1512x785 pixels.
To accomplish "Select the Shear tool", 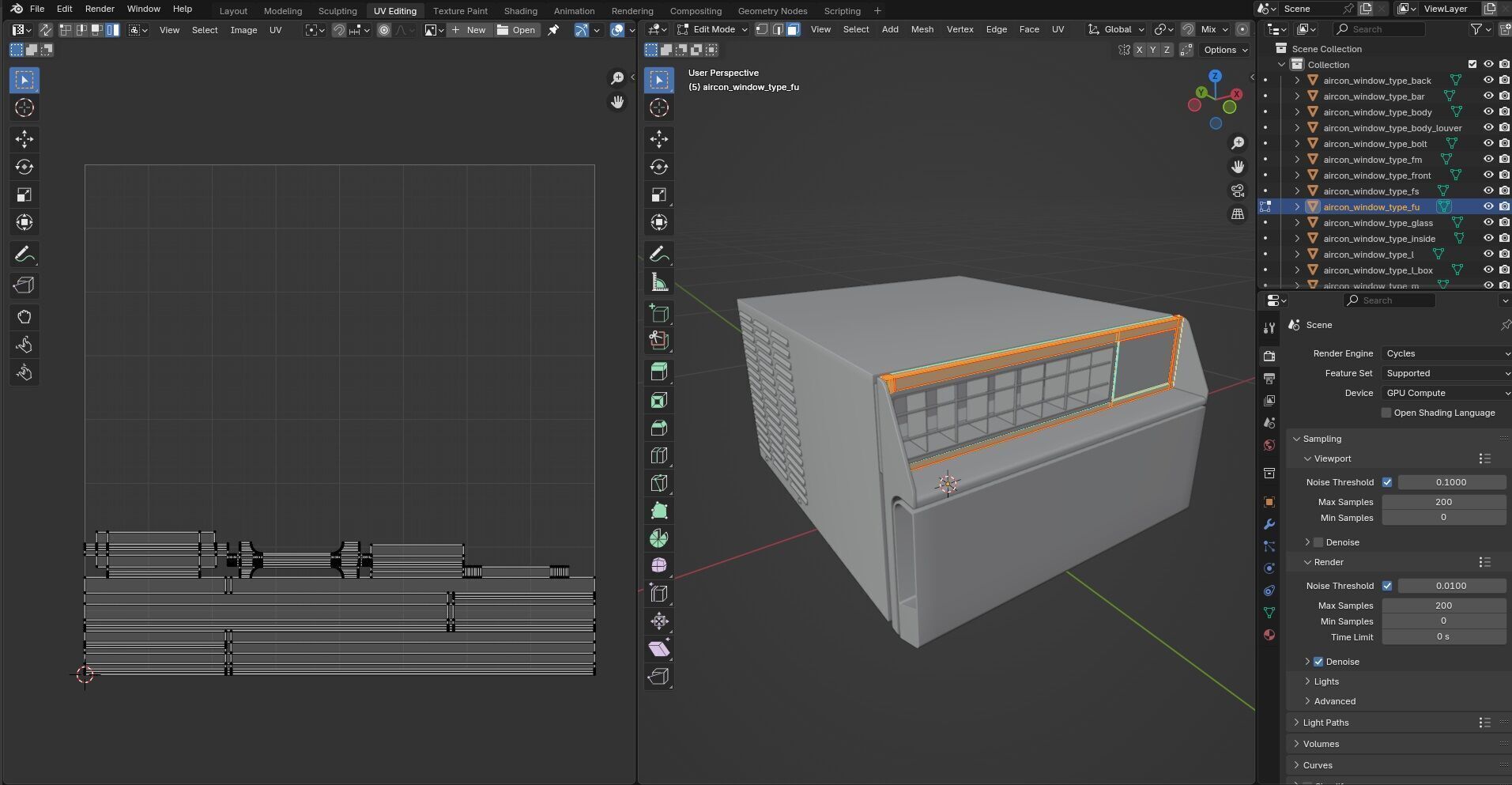I will click(659, 649).
